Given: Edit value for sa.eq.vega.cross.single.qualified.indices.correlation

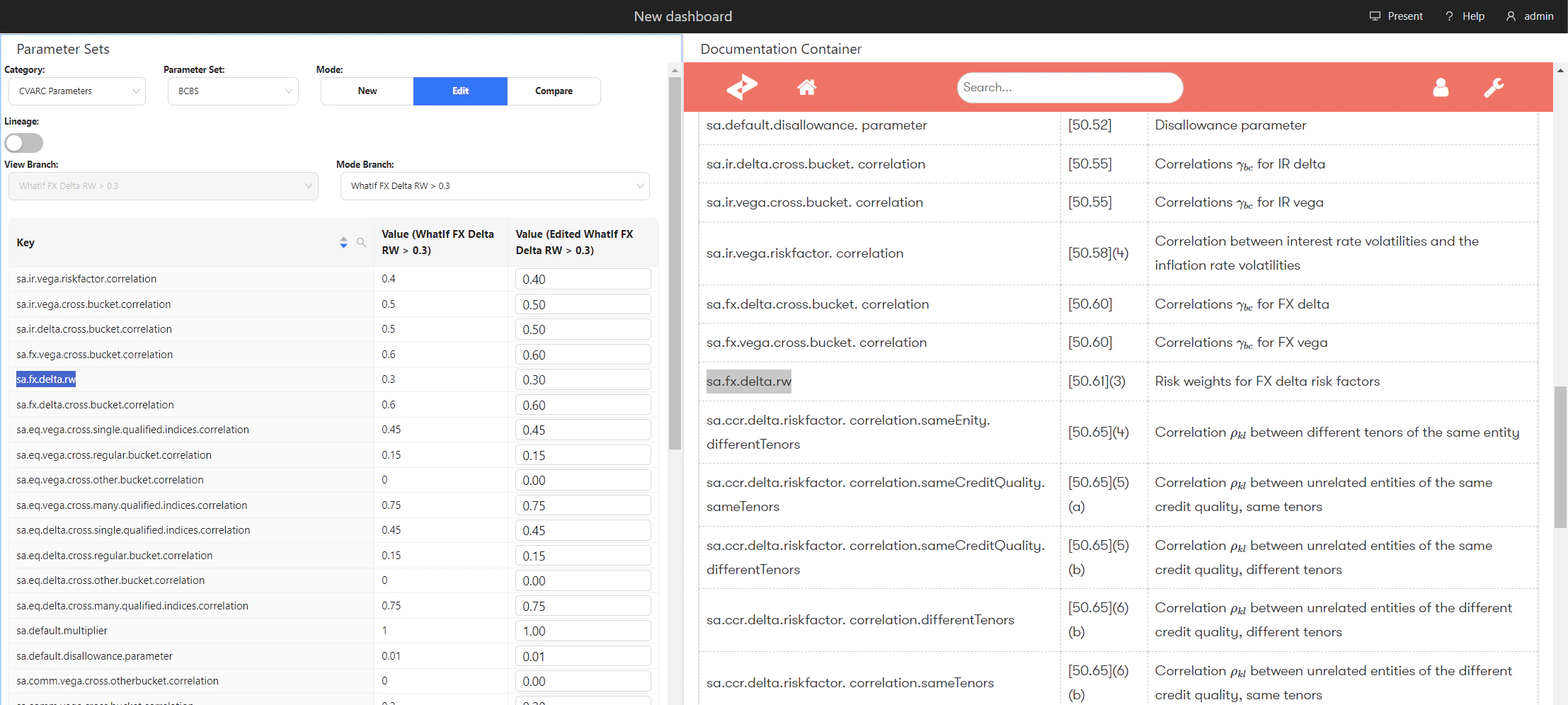Looking at the screenshot, I should coord(583,430).
